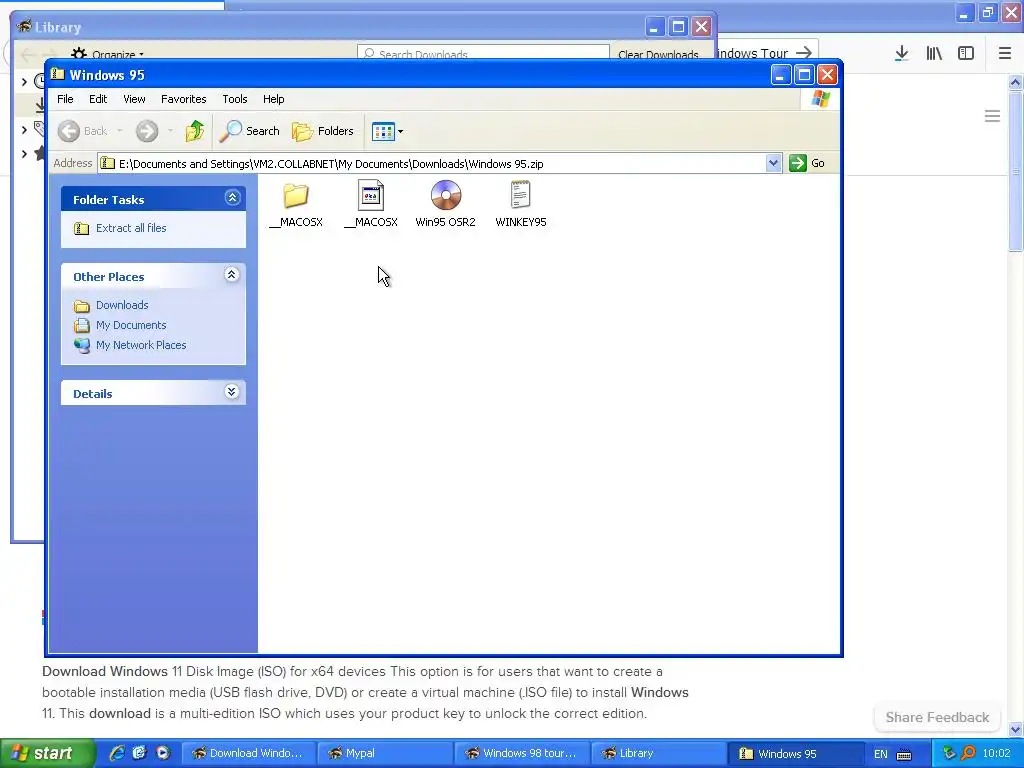Open the Views dropdown button

click(387, 131)
